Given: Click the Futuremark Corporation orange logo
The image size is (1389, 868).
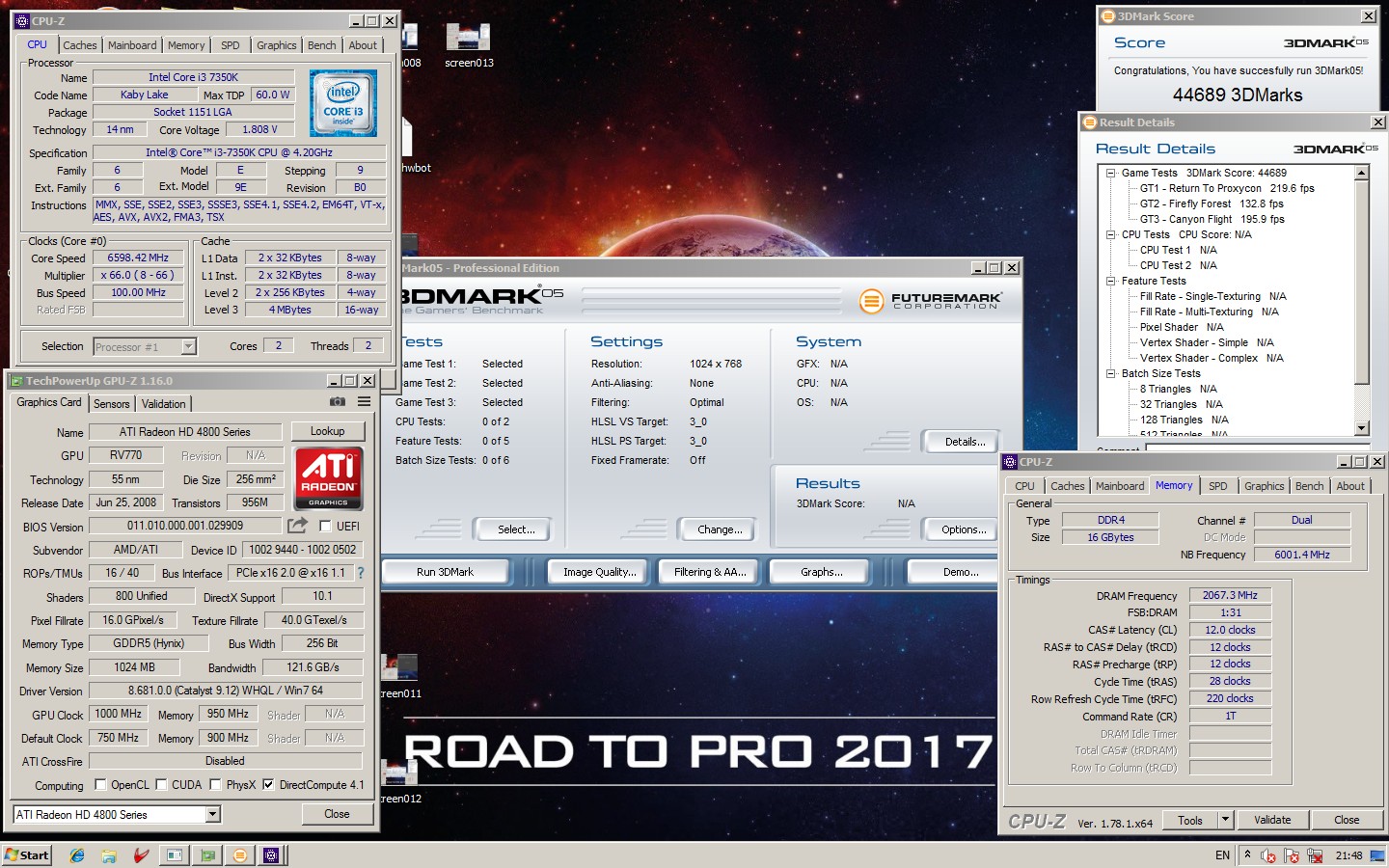Looking at the screenshot, I should coord(871,301).
